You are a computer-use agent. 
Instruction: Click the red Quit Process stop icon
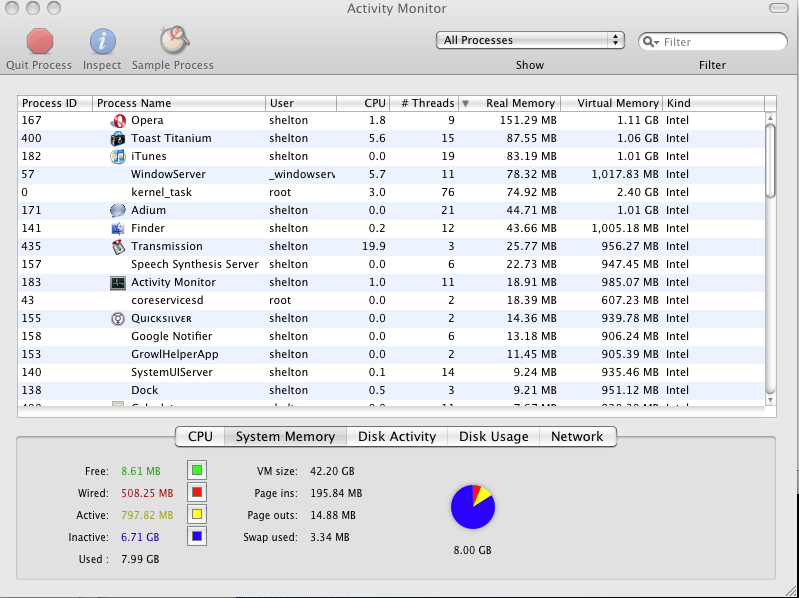(40, 41)
